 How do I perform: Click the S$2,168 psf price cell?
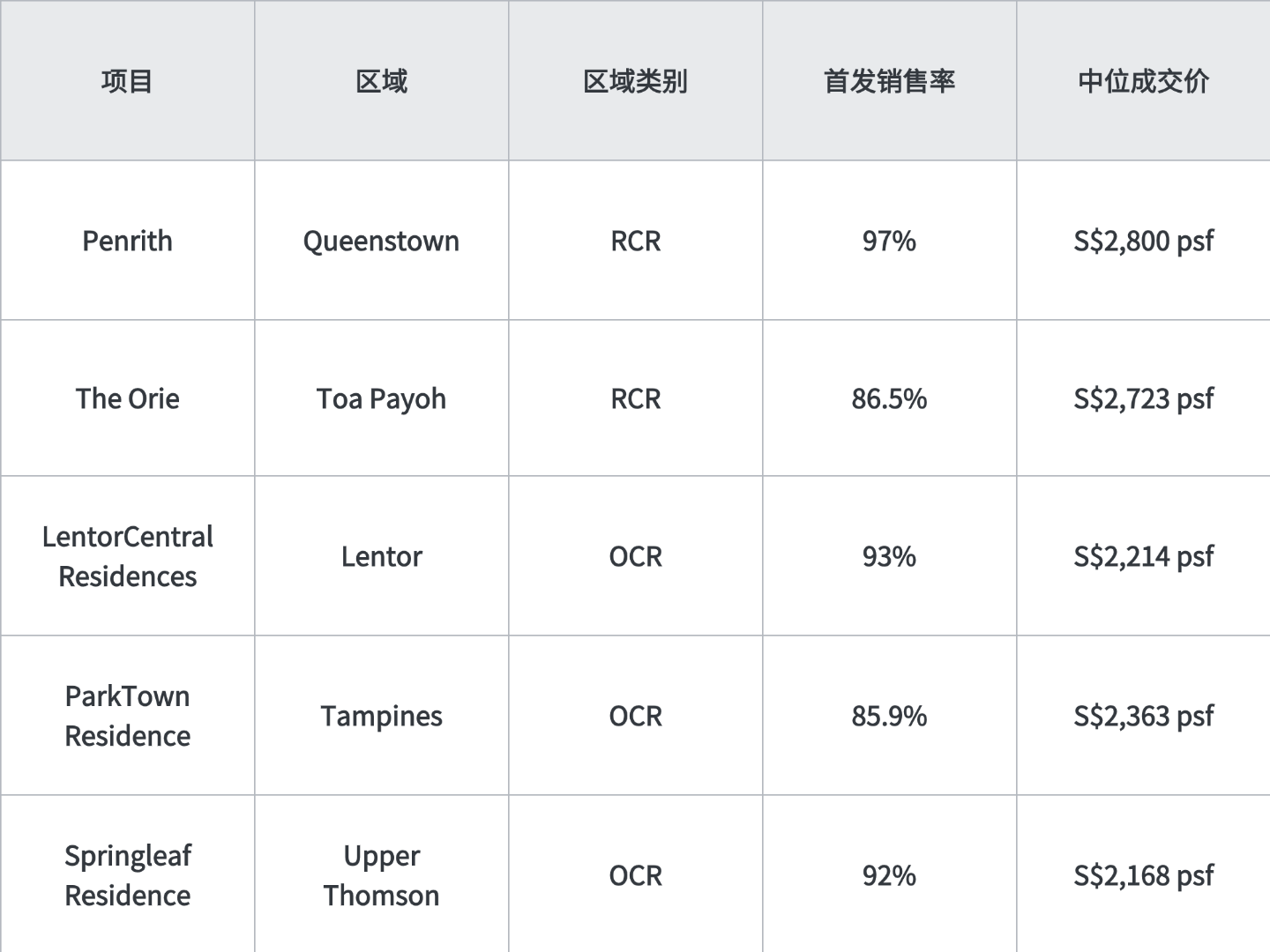tap(1144, 874)
